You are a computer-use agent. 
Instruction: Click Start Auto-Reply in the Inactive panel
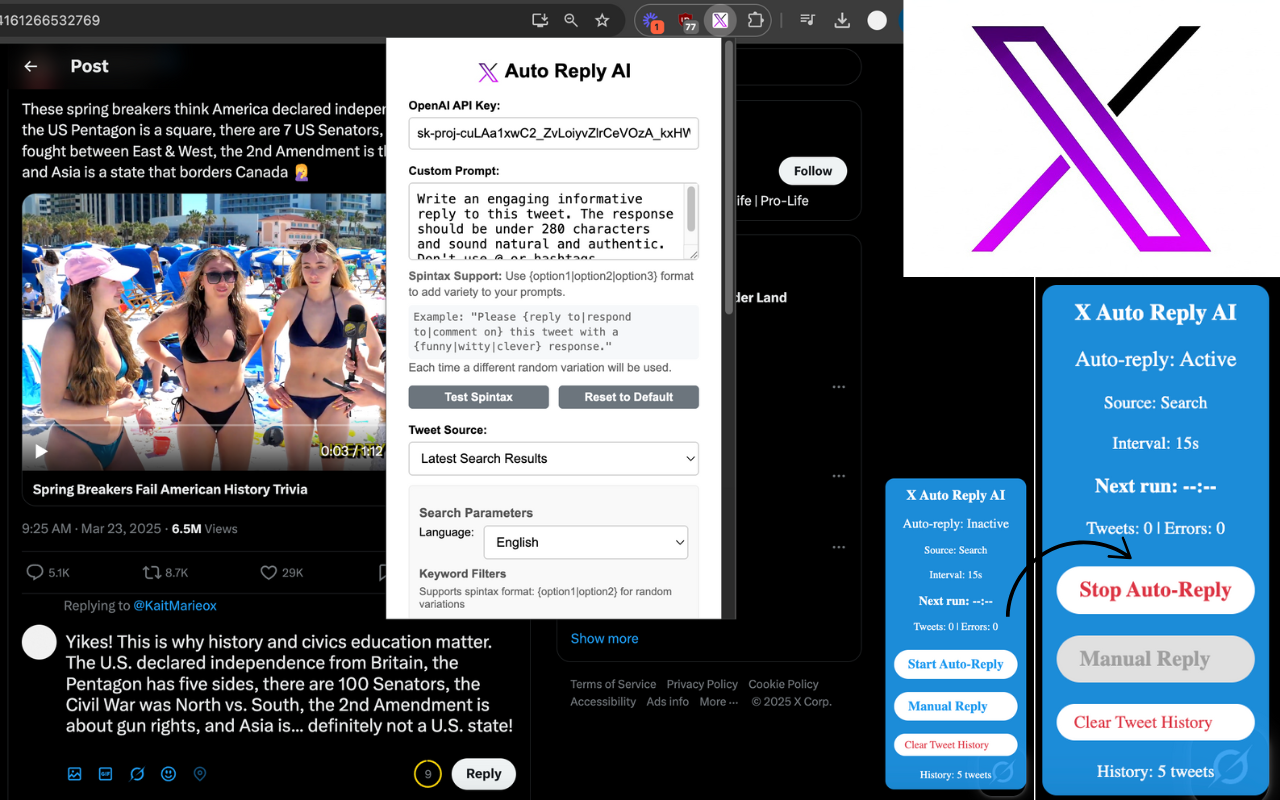(x=955, y=664)
